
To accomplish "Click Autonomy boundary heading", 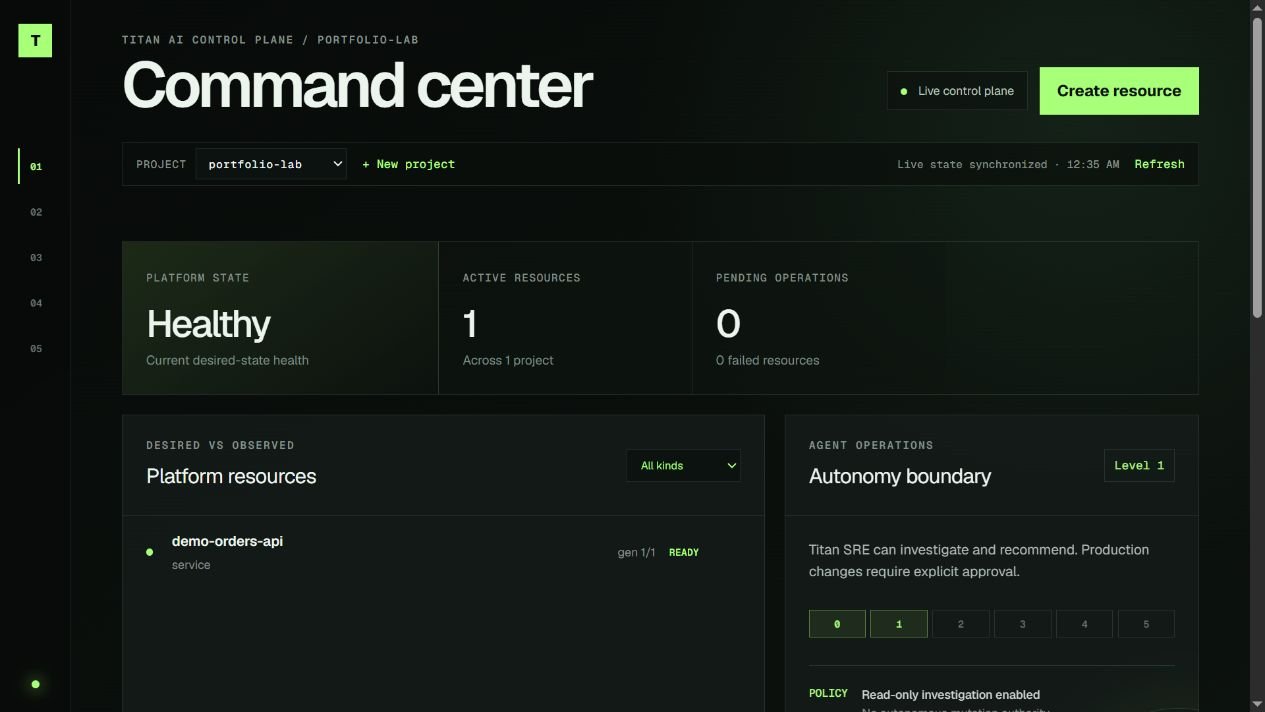I will 900,476.
